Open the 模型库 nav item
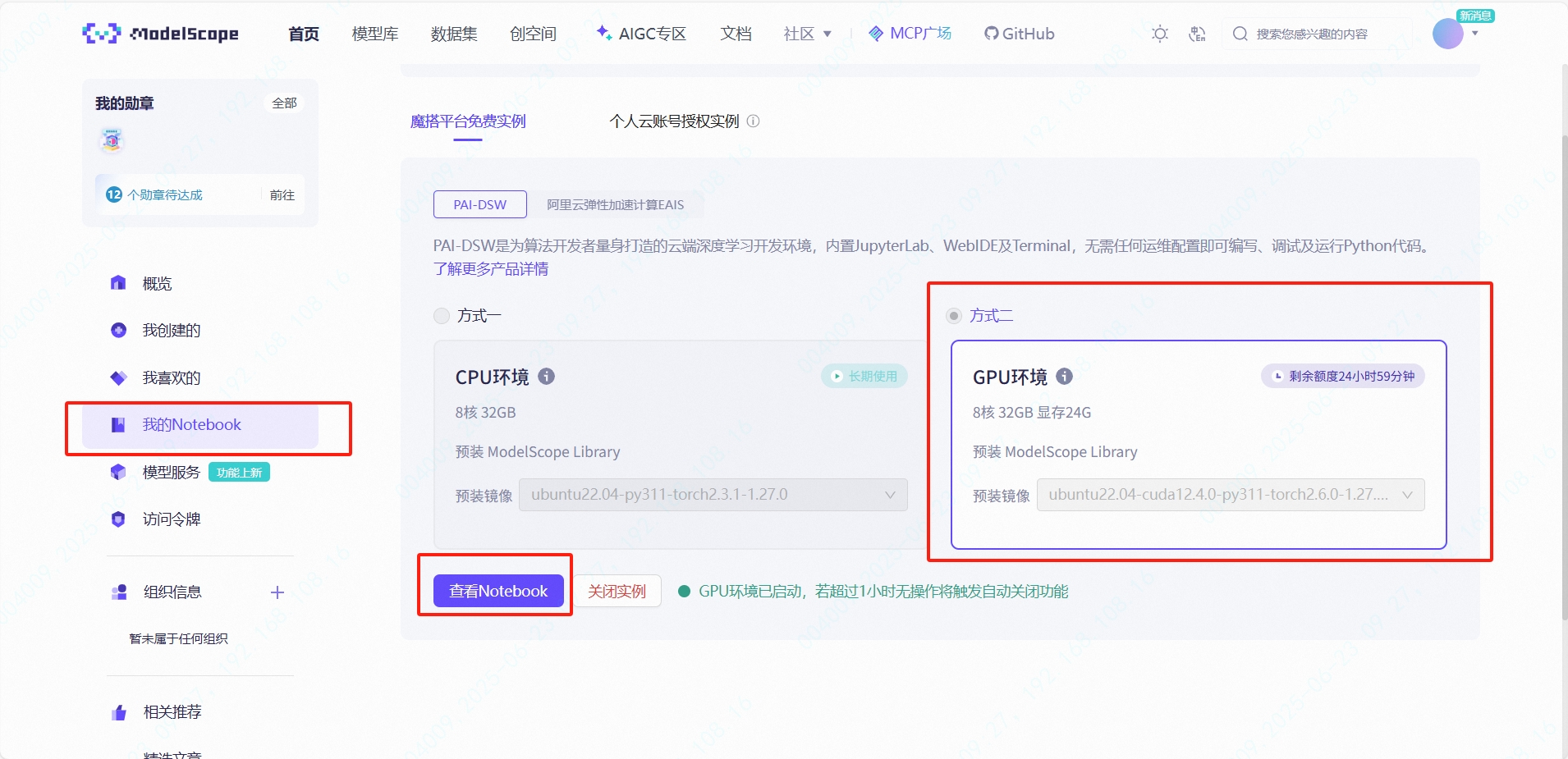This screenshot has height=759, width=1568. tap(375, 34)
